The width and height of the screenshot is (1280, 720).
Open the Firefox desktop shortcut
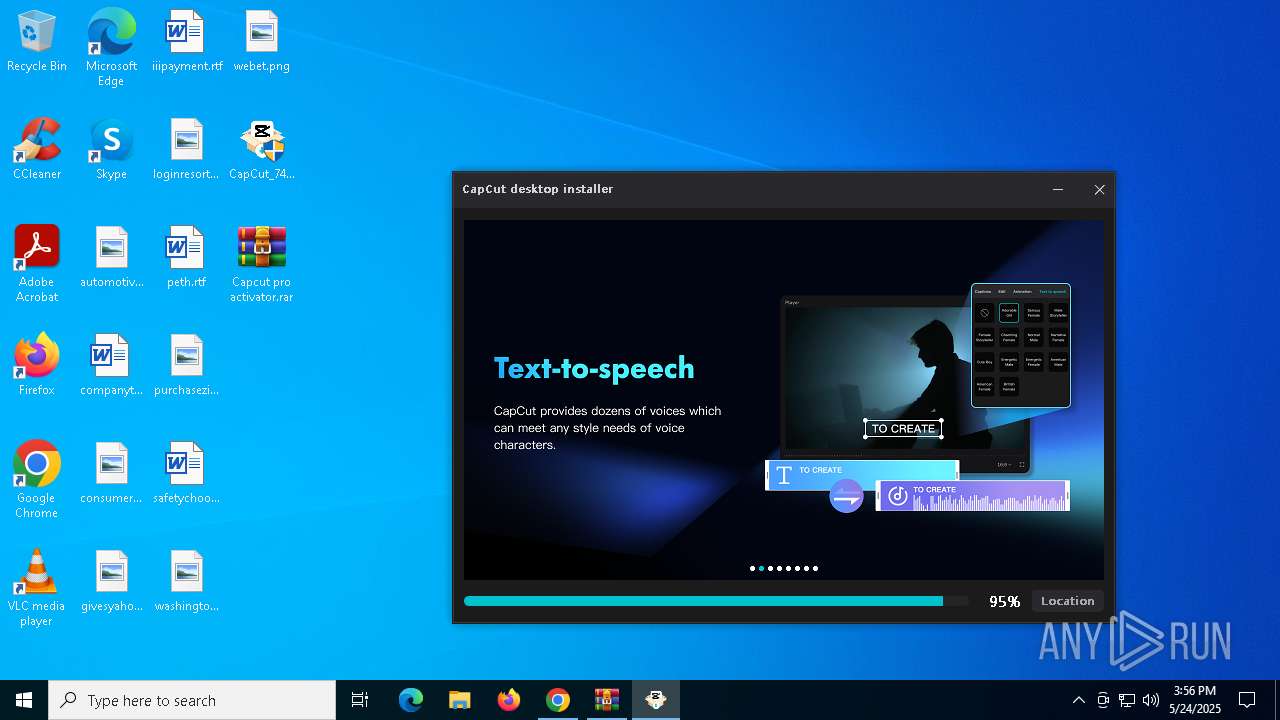click(37, 366)
